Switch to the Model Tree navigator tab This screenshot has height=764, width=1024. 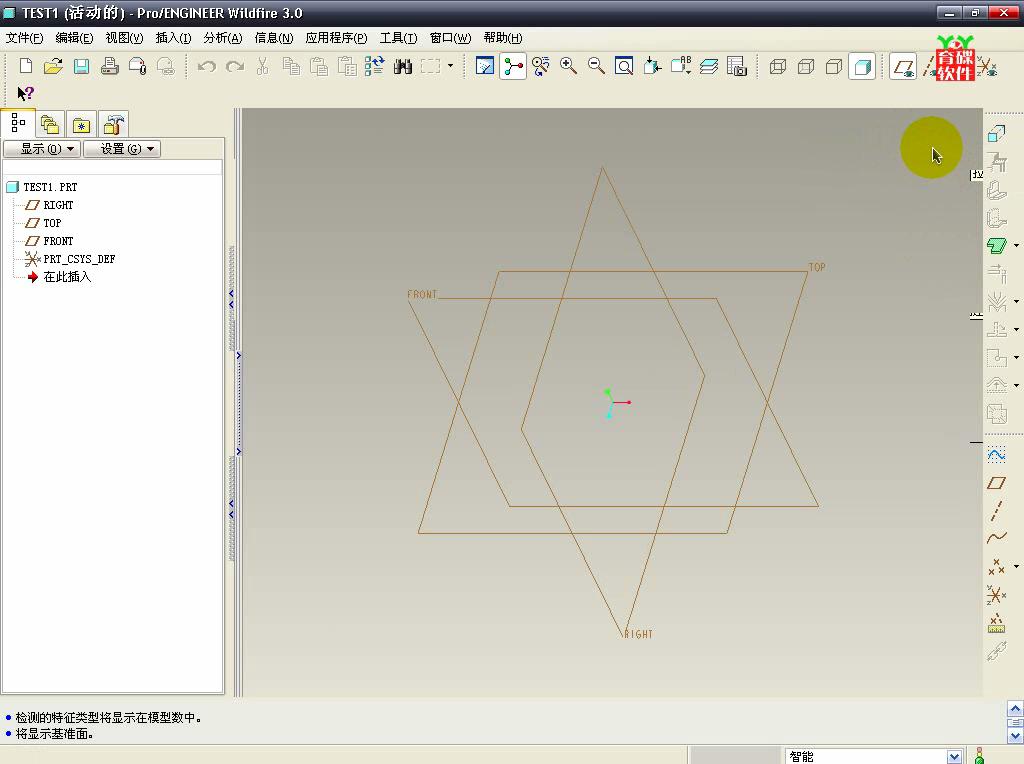tap(18, 123)
